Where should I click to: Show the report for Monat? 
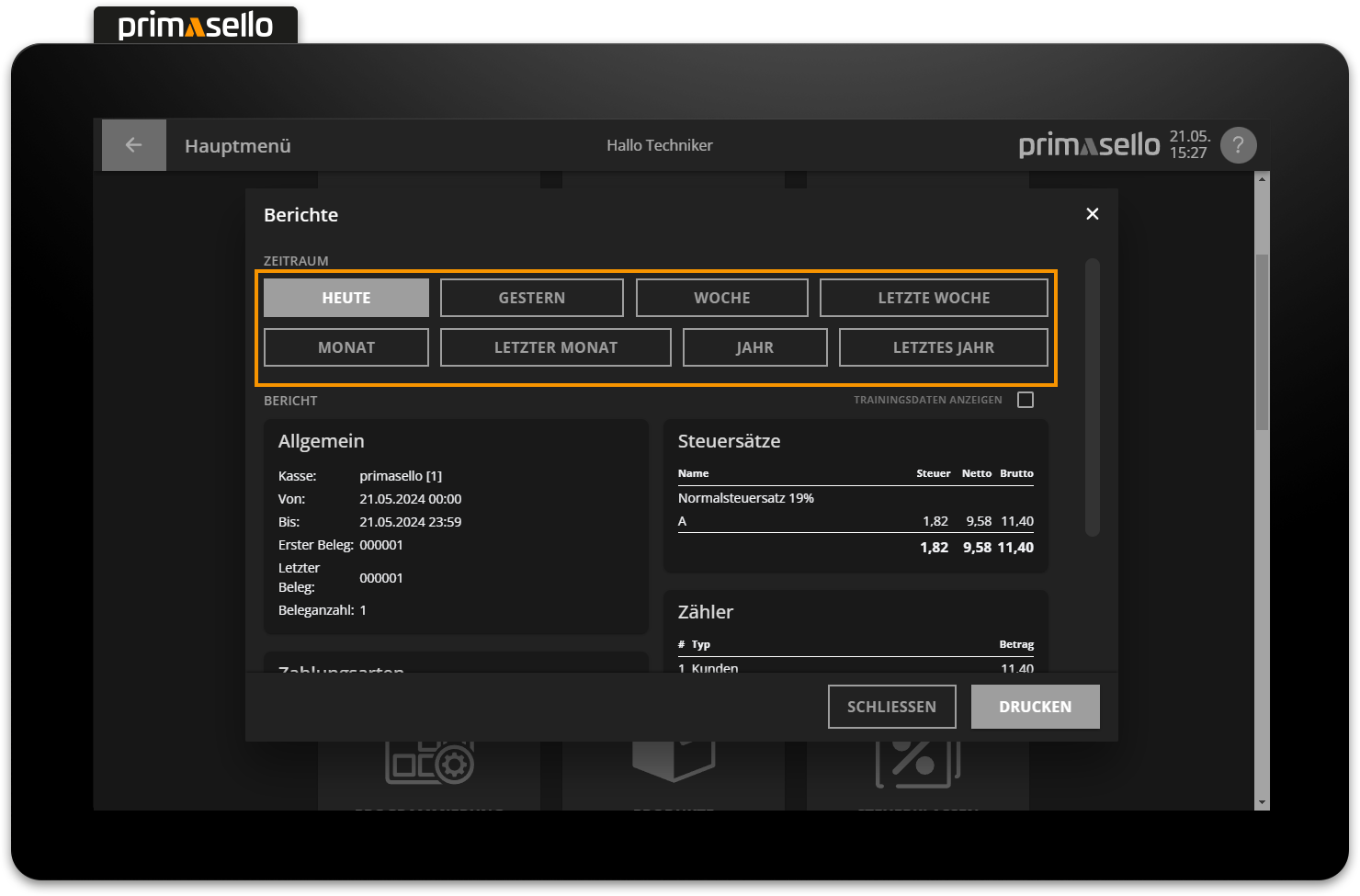click(x=346, y=347)
